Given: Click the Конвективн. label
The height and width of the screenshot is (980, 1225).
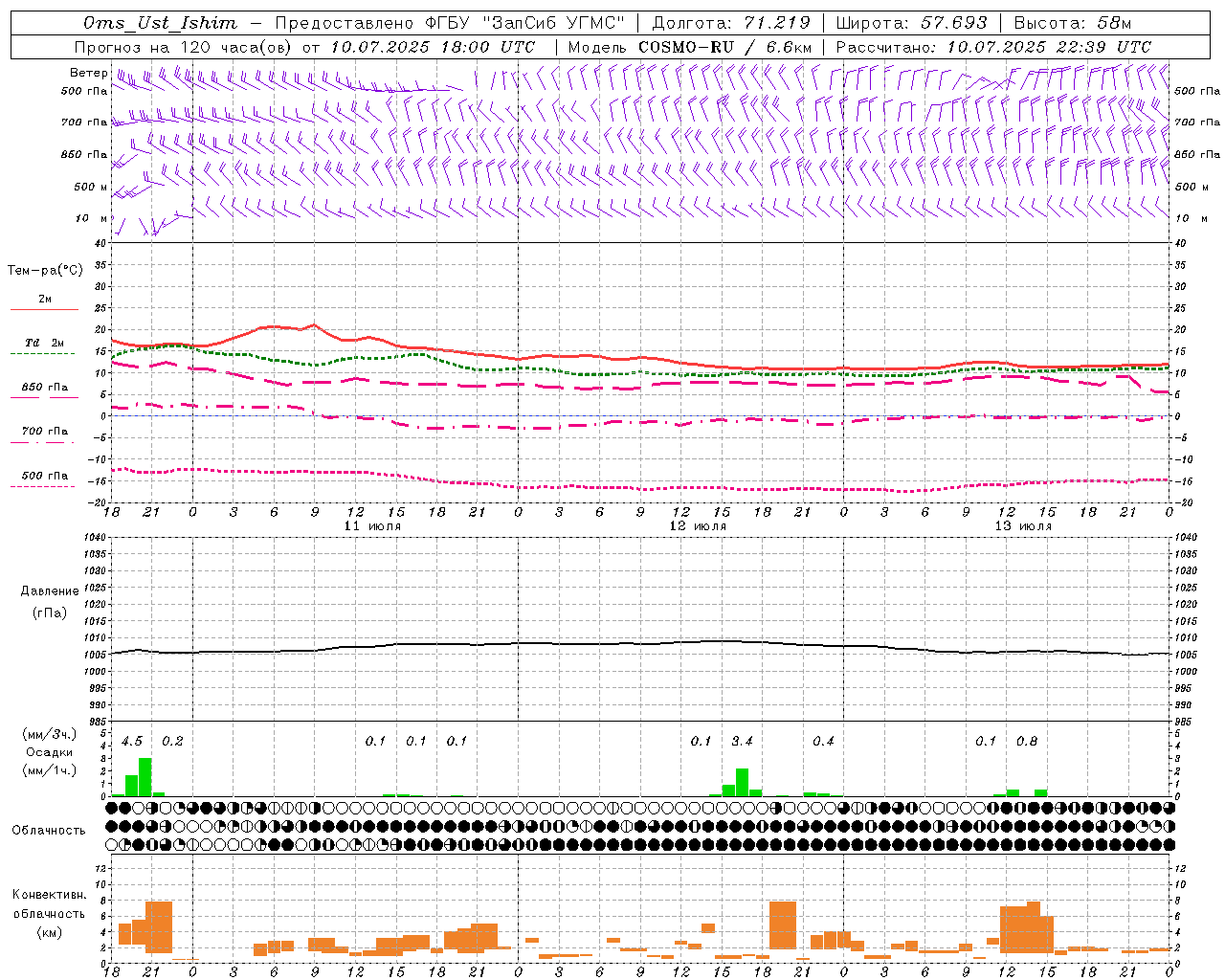Looking at the screenshot, I should [49, 895].
